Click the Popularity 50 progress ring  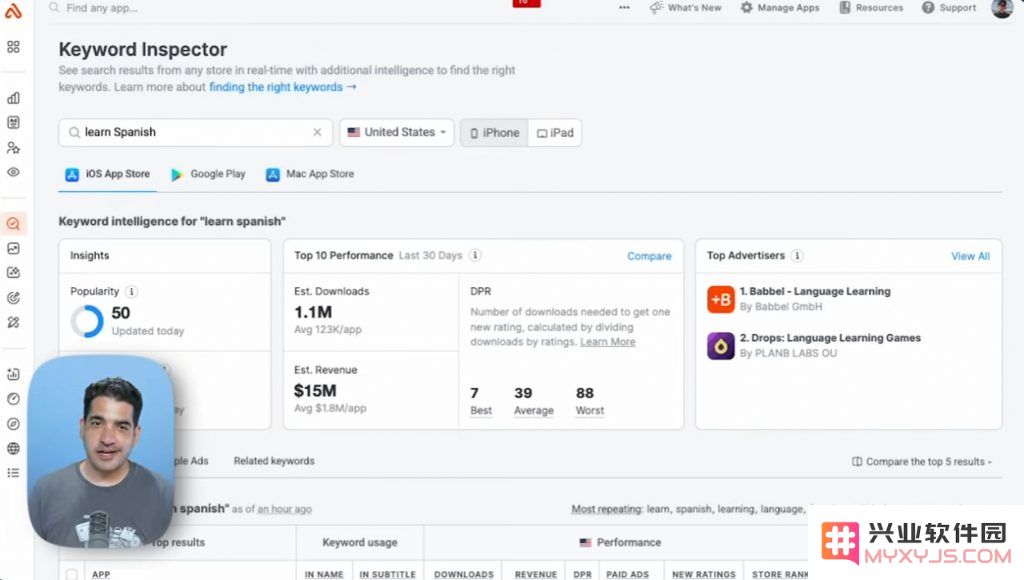[x=87, y=321]
